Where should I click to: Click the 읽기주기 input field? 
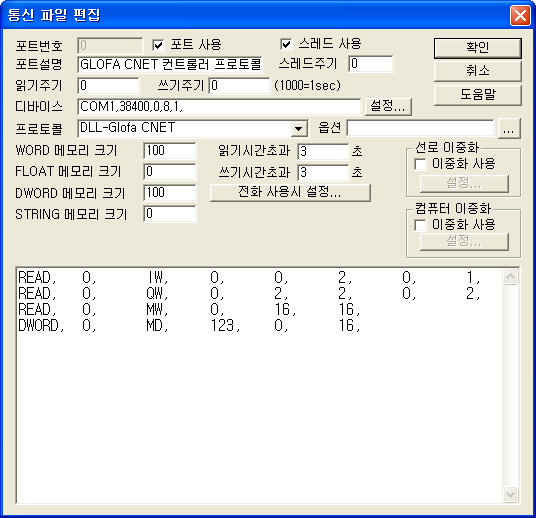click(108, 85)
